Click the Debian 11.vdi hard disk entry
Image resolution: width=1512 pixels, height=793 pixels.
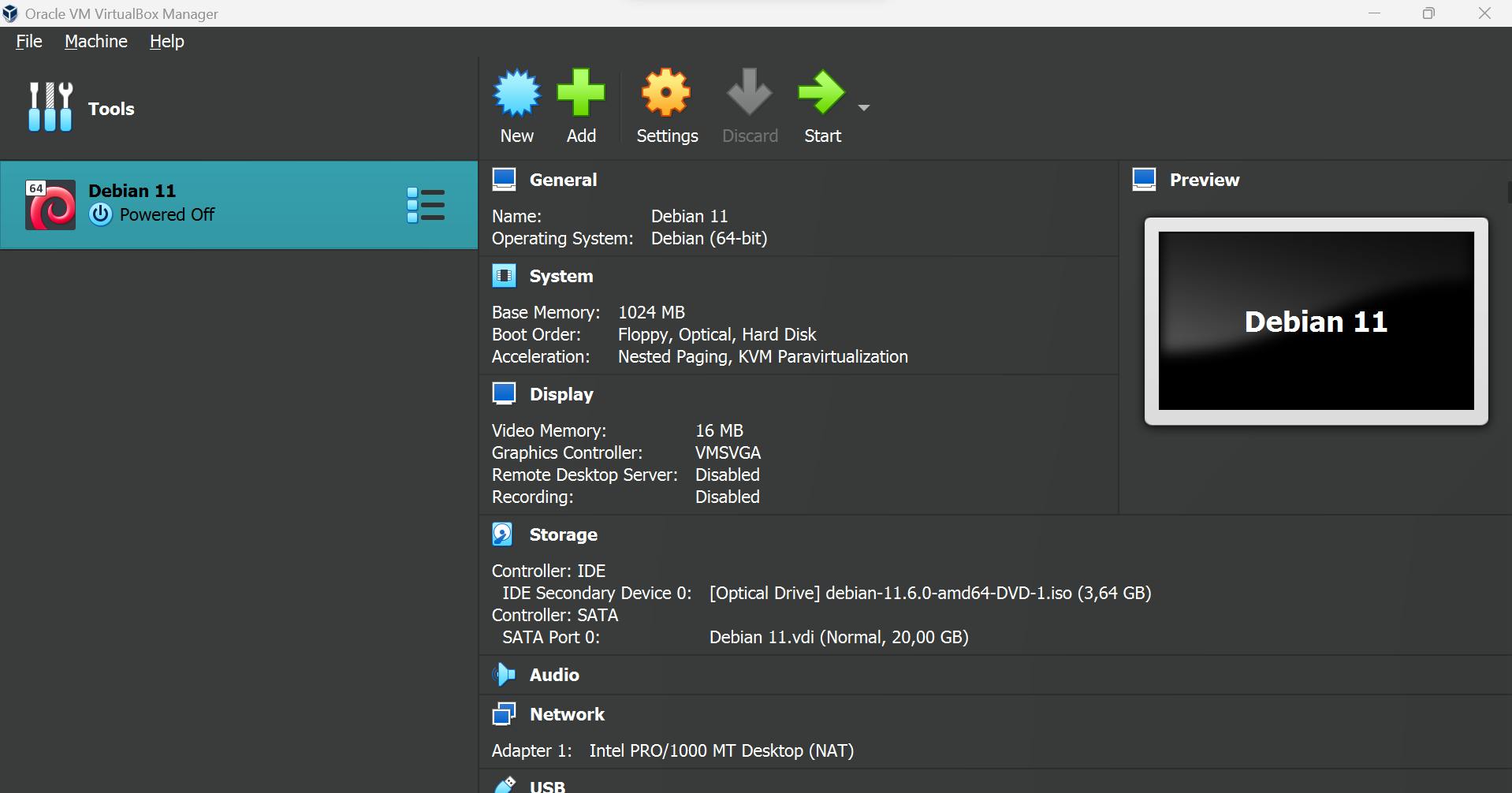839,637
